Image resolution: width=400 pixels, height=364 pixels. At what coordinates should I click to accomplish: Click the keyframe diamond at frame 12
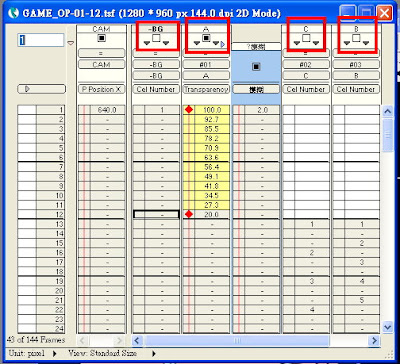tap(189, 214)
